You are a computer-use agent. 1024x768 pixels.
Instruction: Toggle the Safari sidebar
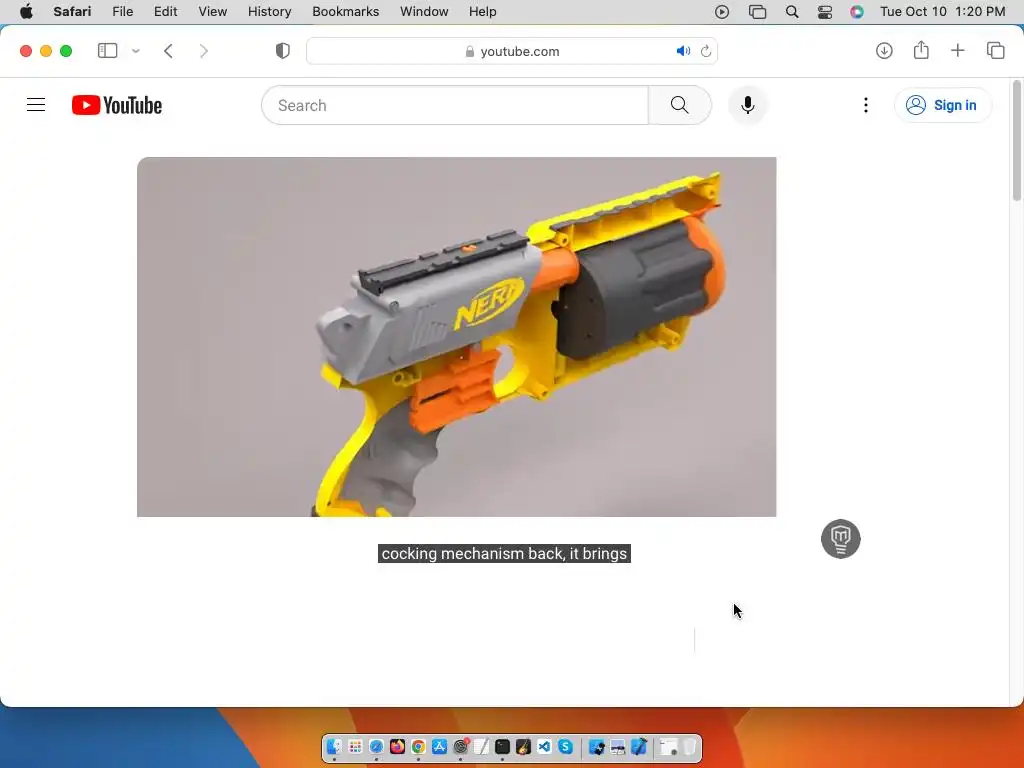(x=108, y=51)
